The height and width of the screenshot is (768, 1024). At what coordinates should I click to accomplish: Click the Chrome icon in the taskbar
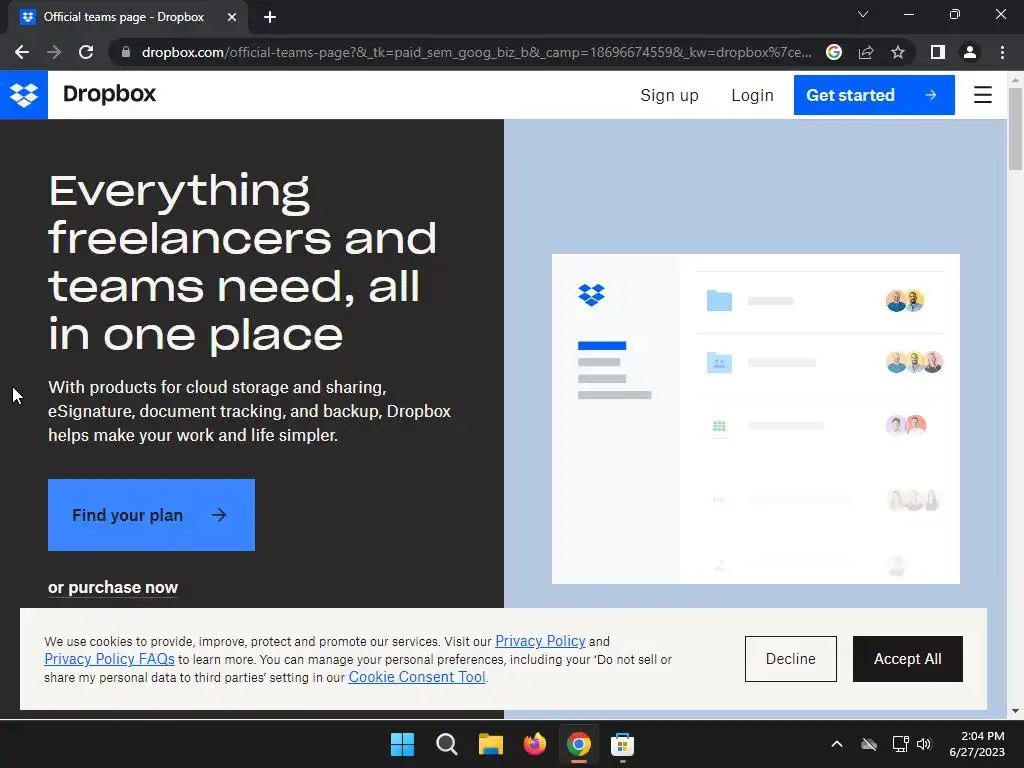579,744
